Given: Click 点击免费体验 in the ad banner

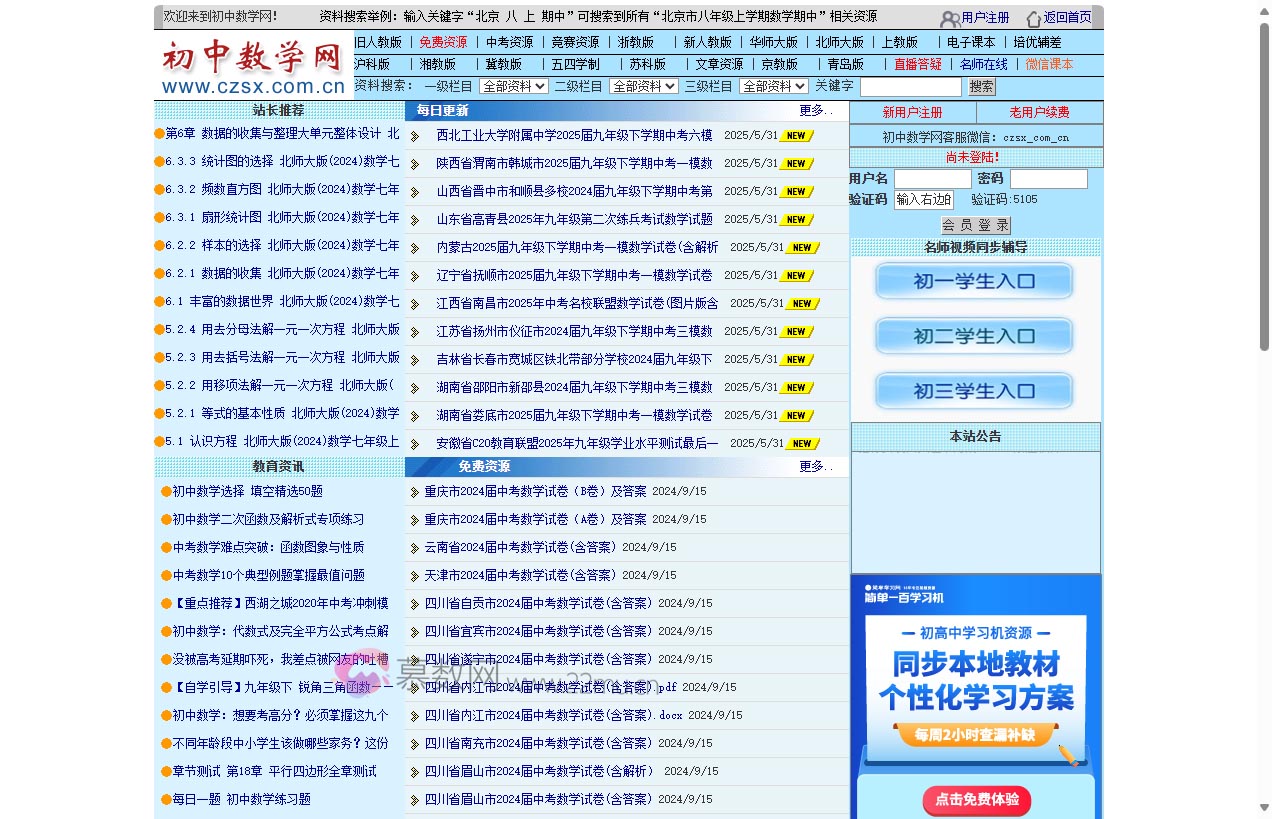Looking at the screenshot, I should click(x=975, y=800).
